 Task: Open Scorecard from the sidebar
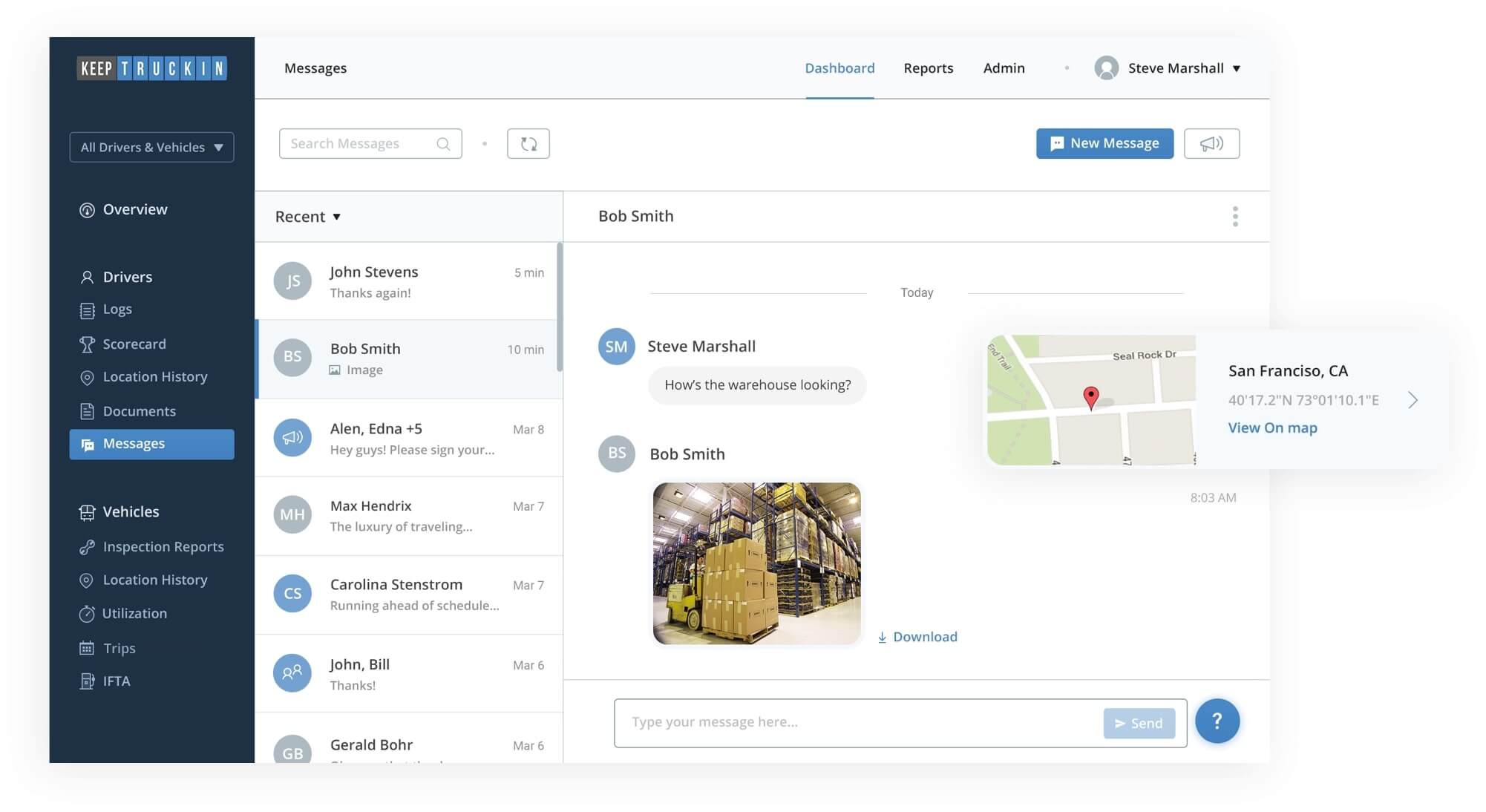[x=134, y=344]
